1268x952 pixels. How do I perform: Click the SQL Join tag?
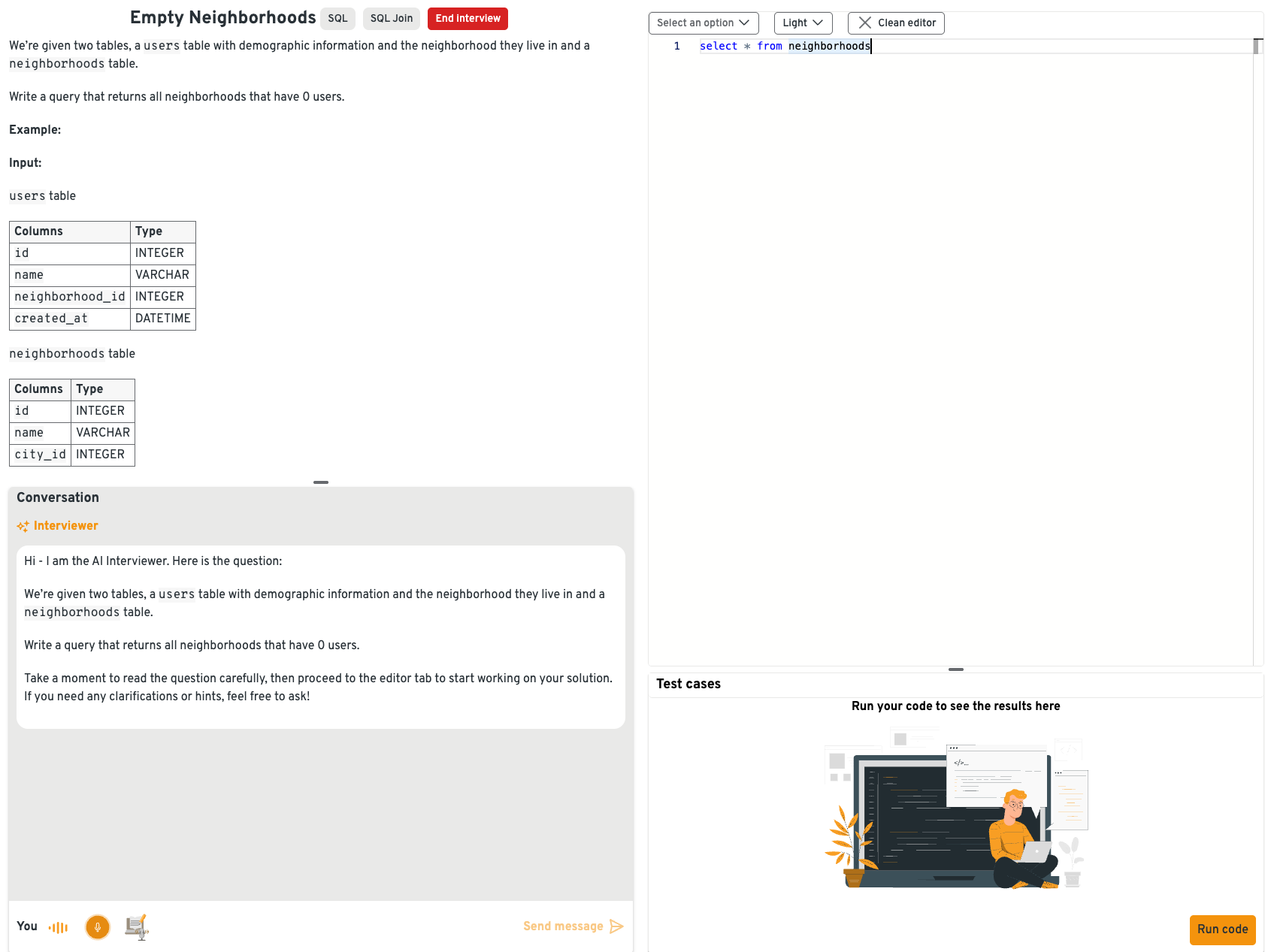[x=391, y=19]
